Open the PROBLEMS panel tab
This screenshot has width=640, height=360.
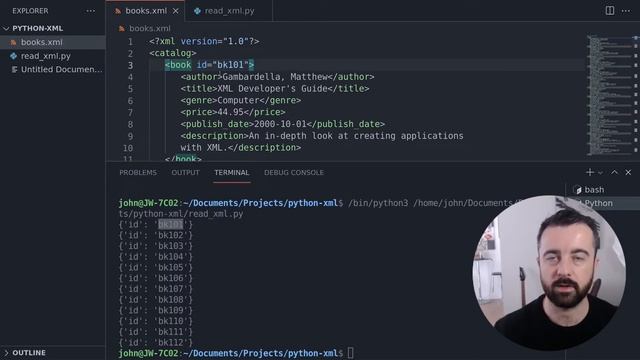pos(138,173)
